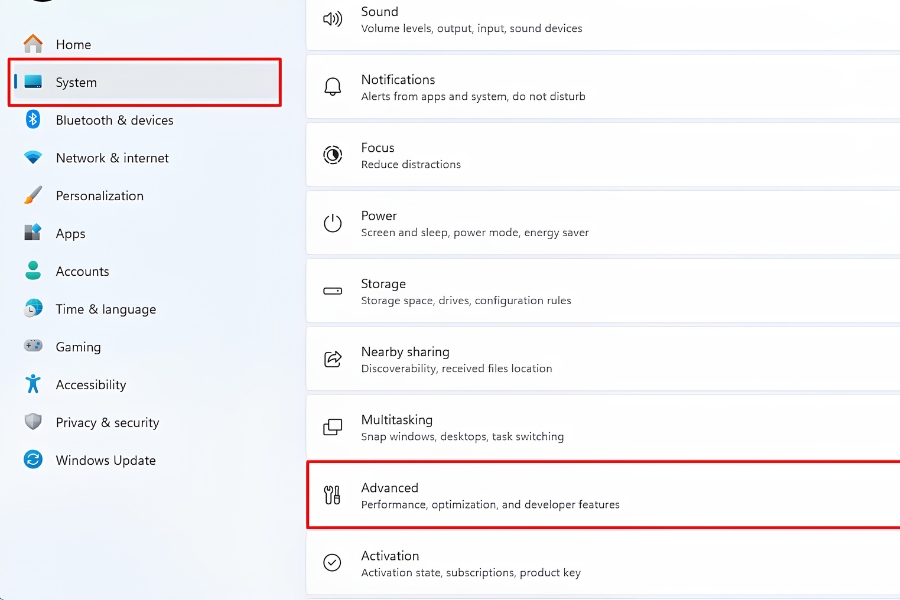Click the Time & language globe icon

tap(33, 308)
